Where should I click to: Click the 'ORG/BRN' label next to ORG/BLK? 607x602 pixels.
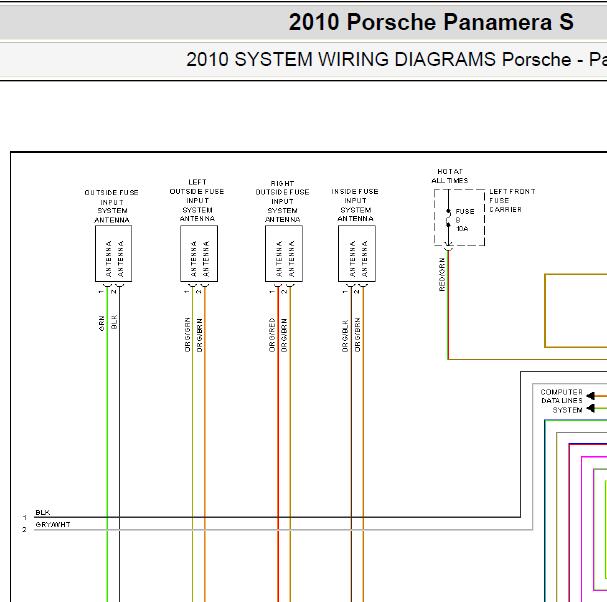click(357, 335)
